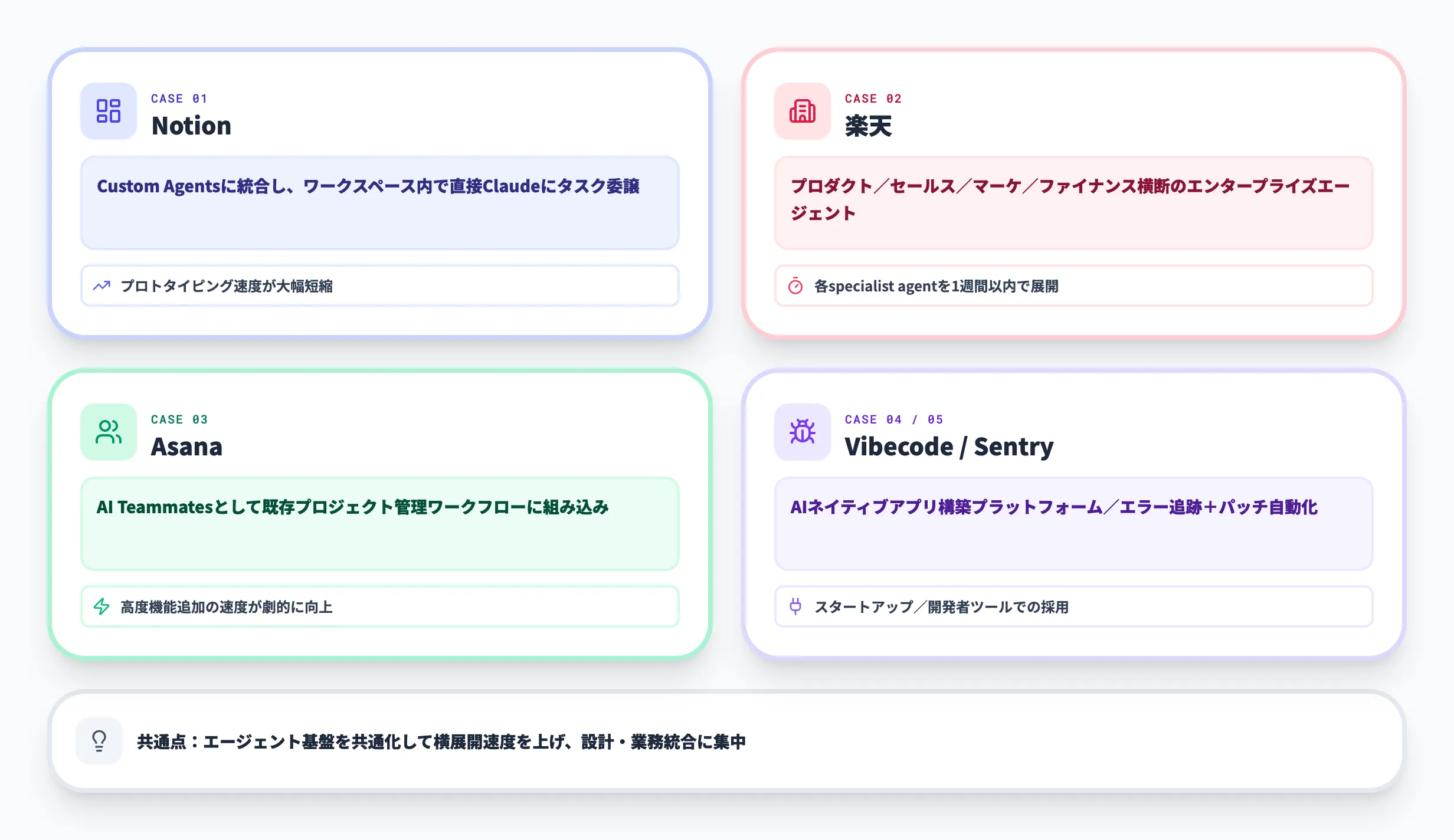Select the Notion heading text

point(191,126)
